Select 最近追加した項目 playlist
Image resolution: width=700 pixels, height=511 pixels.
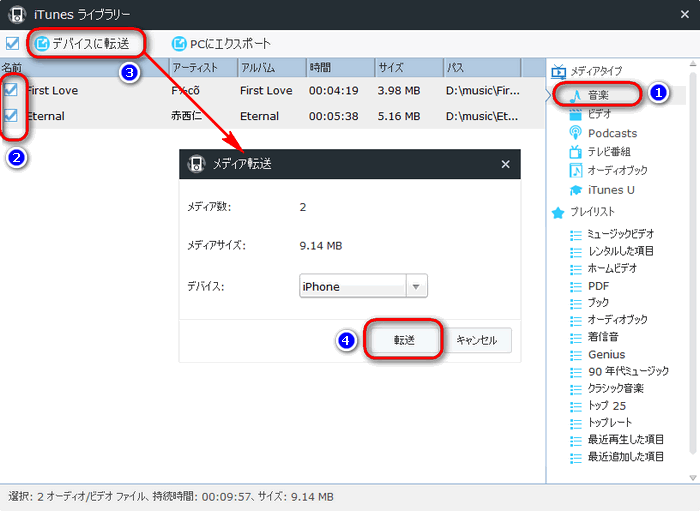click(x=625, y=457)
